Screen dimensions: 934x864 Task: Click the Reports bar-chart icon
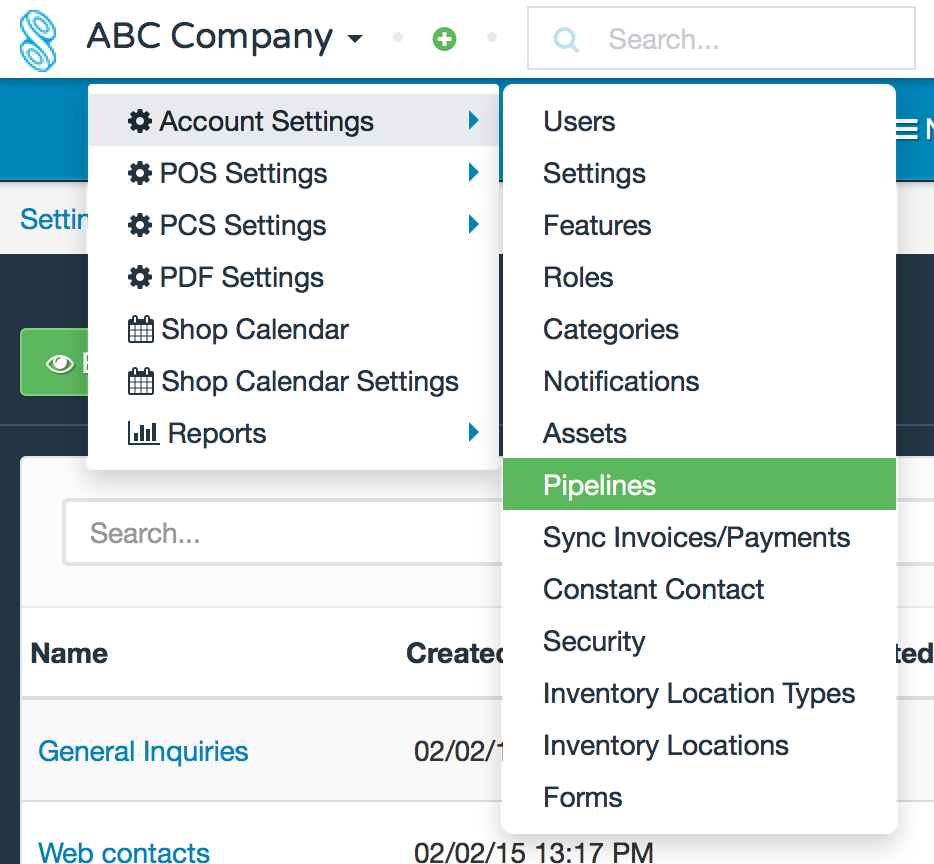142,432
